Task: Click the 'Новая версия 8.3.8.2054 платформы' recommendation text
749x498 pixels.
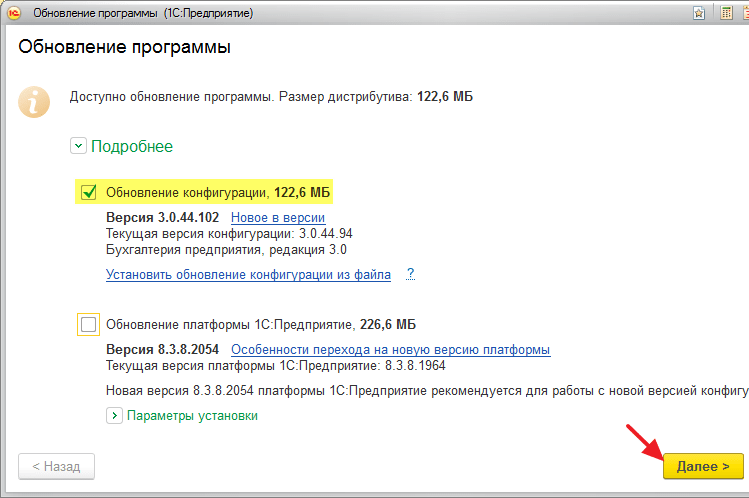Action: 427,391
